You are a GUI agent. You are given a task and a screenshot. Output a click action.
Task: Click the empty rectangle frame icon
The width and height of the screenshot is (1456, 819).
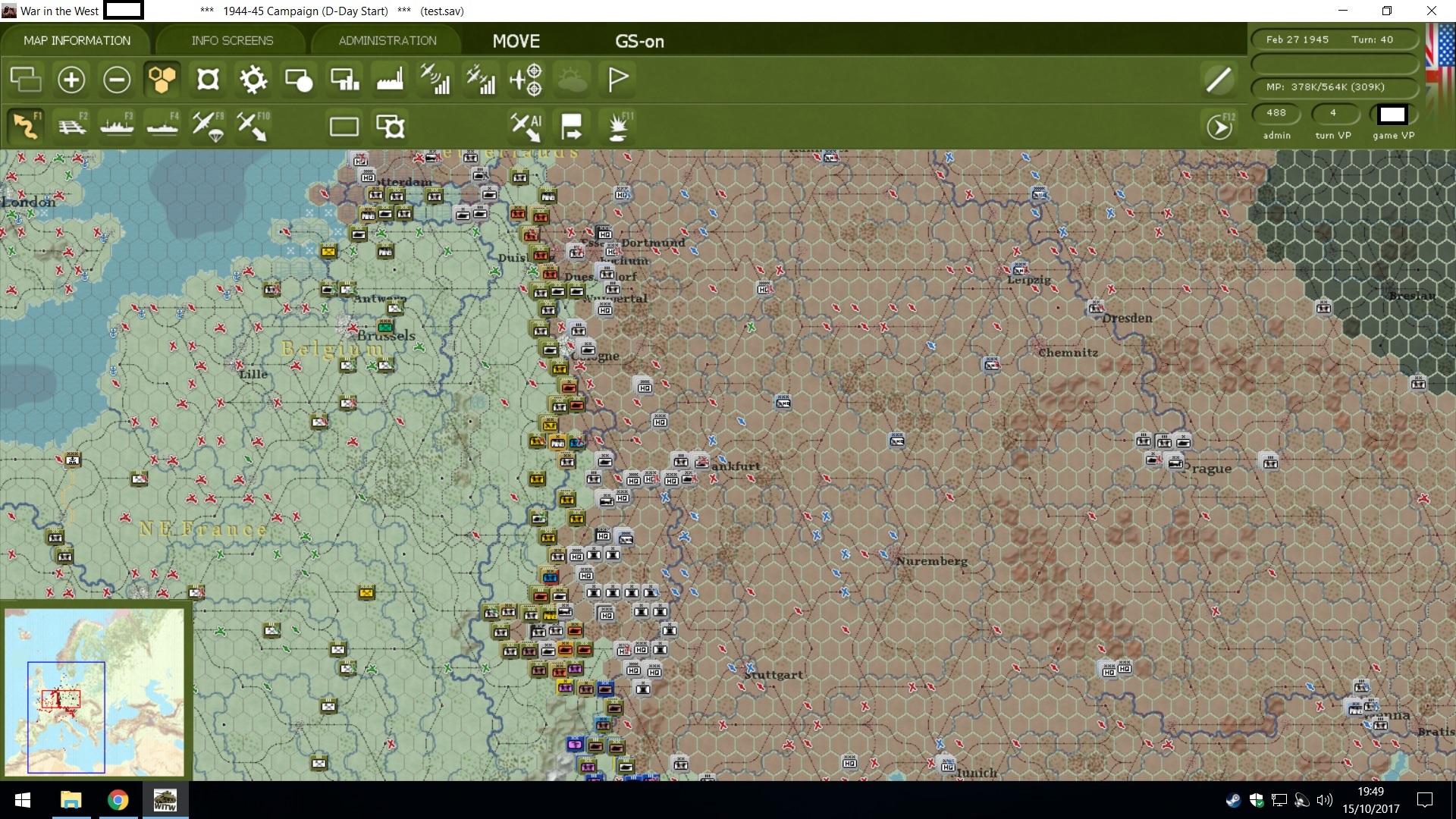344,126
